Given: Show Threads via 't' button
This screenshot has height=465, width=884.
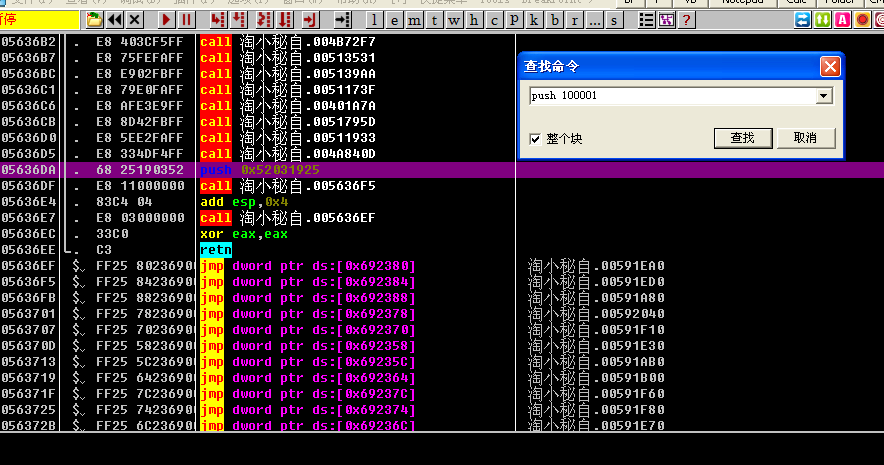Looking at the screenshot, I should pyautogui.click(x=434, y=20).
